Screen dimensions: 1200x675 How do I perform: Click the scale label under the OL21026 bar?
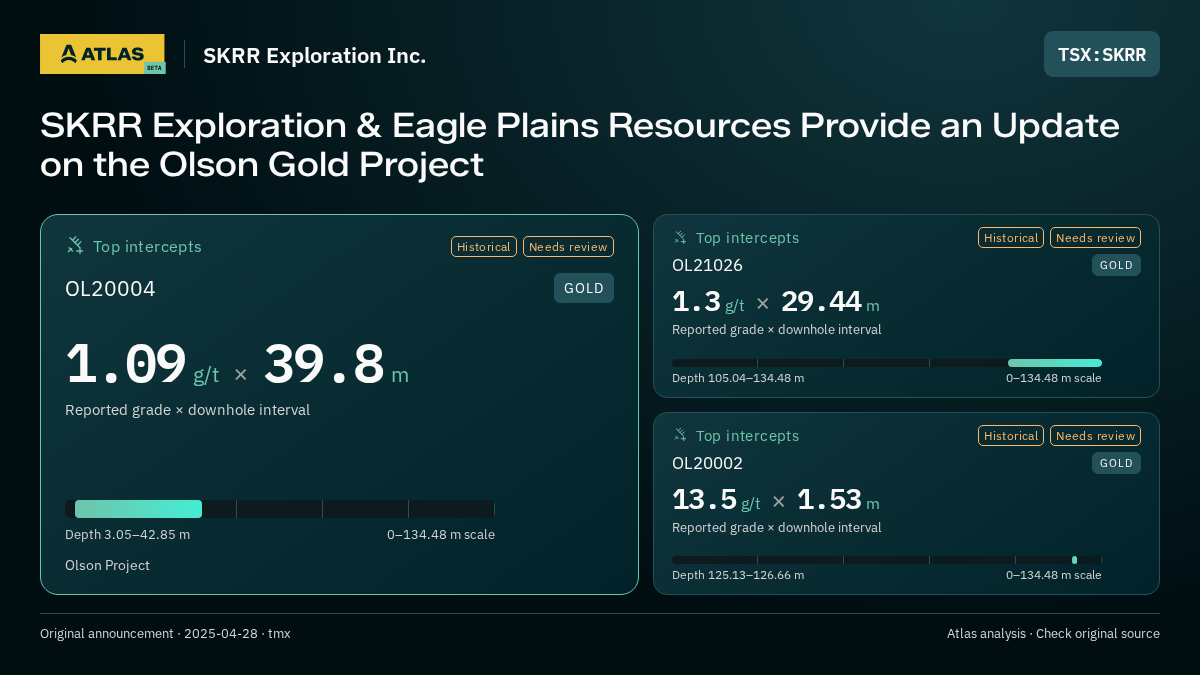pyautogui.click(x=1054, y=378)
